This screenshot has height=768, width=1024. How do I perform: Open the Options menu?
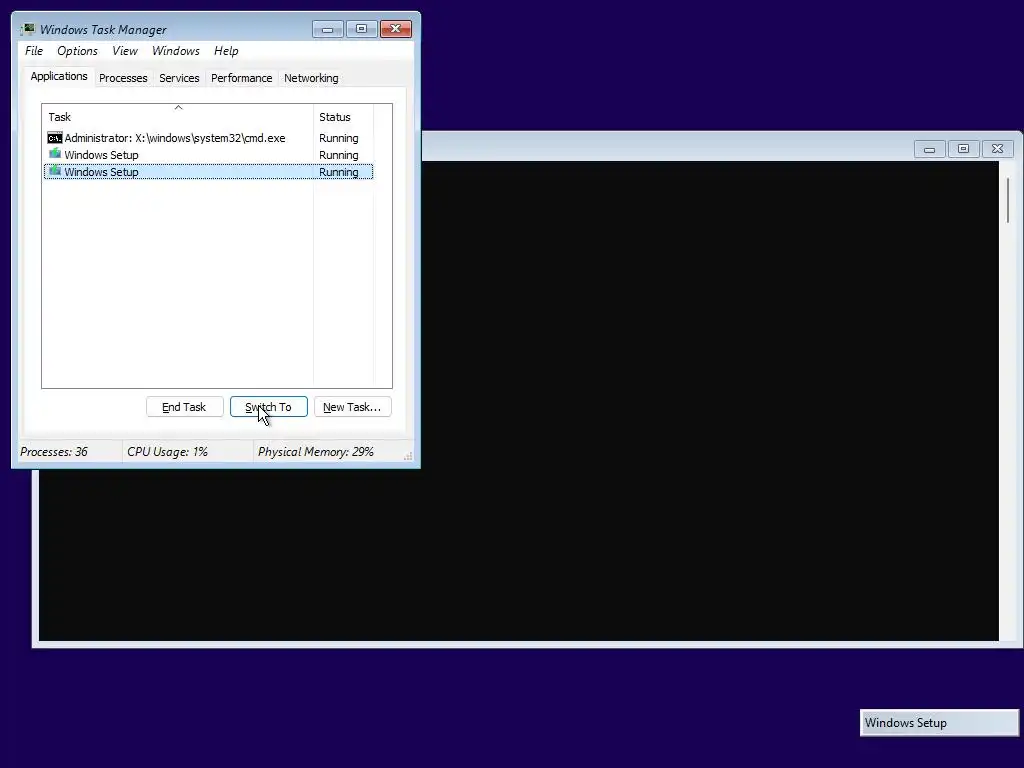click(x=77, y=51)
